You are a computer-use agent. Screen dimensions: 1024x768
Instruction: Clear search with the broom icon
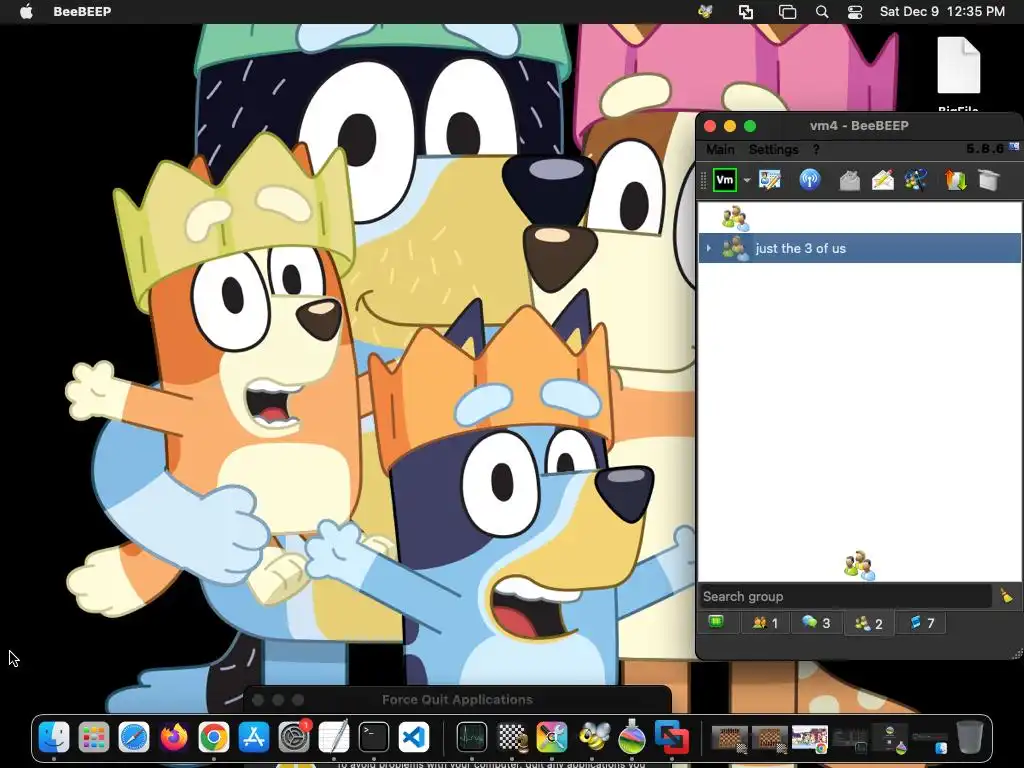coord(1006,596)
